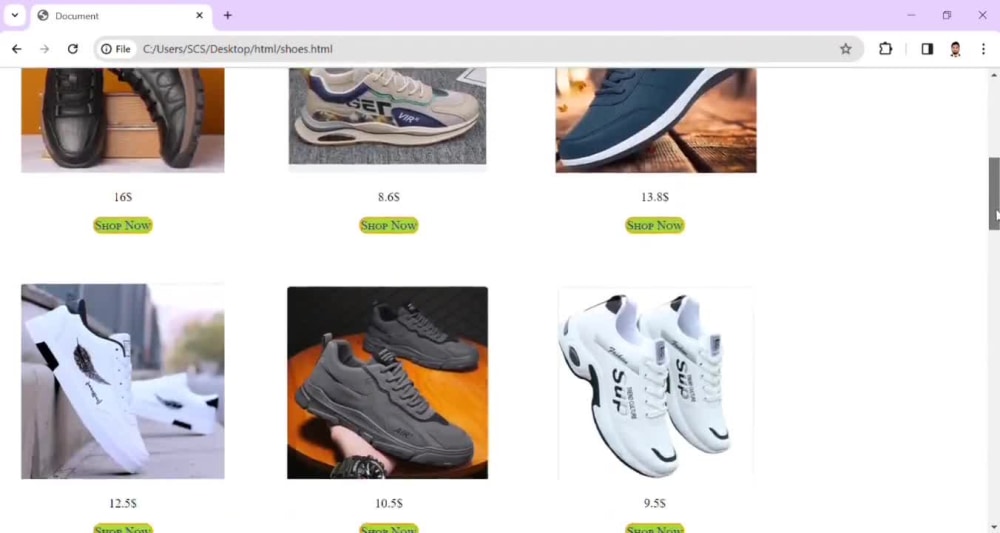Reload the shoes.html page
Image resolution: width=1000 pixels, height=533 pixels.
pyautogui.click(x=73, y=49)
